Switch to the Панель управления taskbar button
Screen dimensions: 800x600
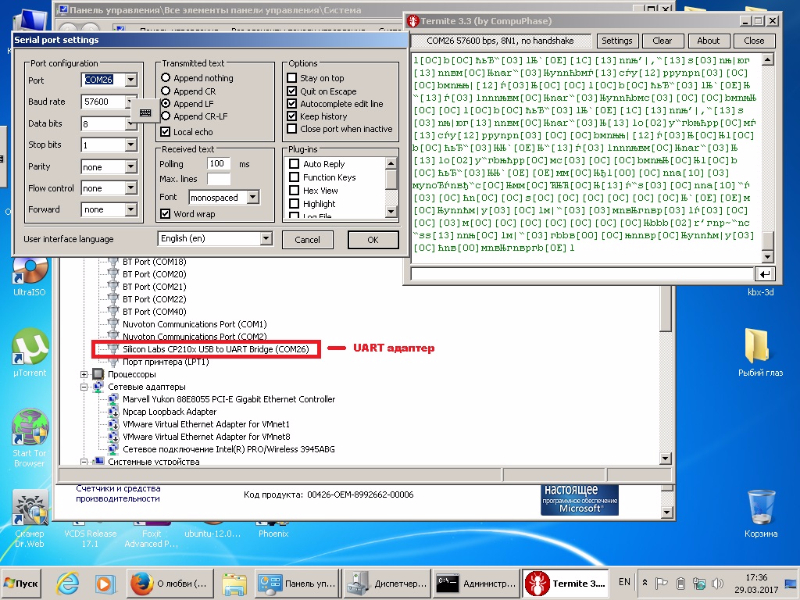click(297, 583)
